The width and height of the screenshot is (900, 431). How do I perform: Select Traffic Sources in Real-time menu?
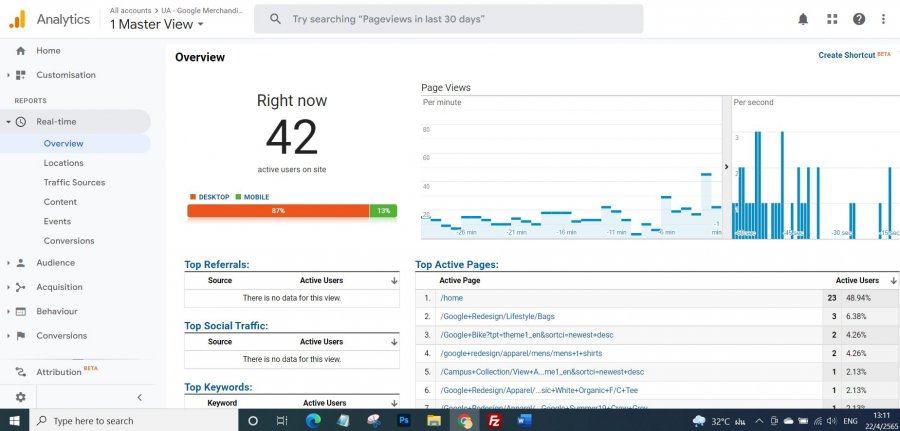pos(74,182)
